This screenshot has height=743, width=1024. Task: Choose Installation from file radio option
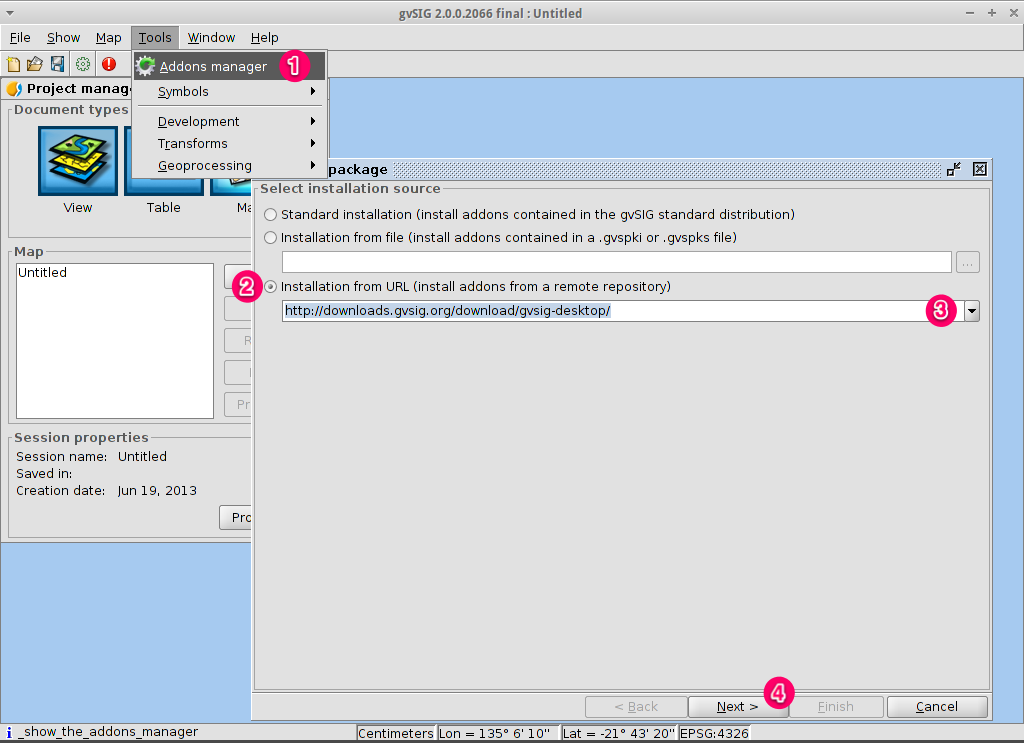click(x=270, y=238)
